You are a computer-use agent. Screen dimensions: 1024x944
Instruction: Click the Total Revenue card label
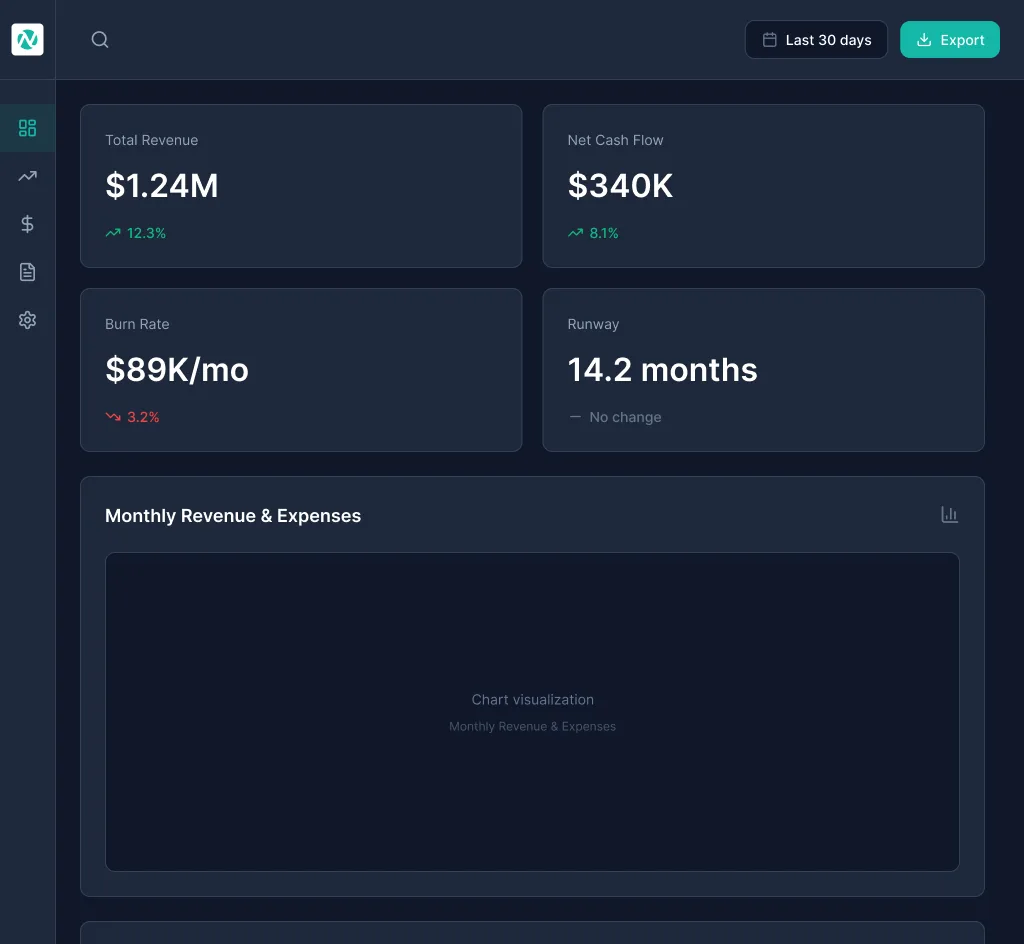click(x=152, y=140)
